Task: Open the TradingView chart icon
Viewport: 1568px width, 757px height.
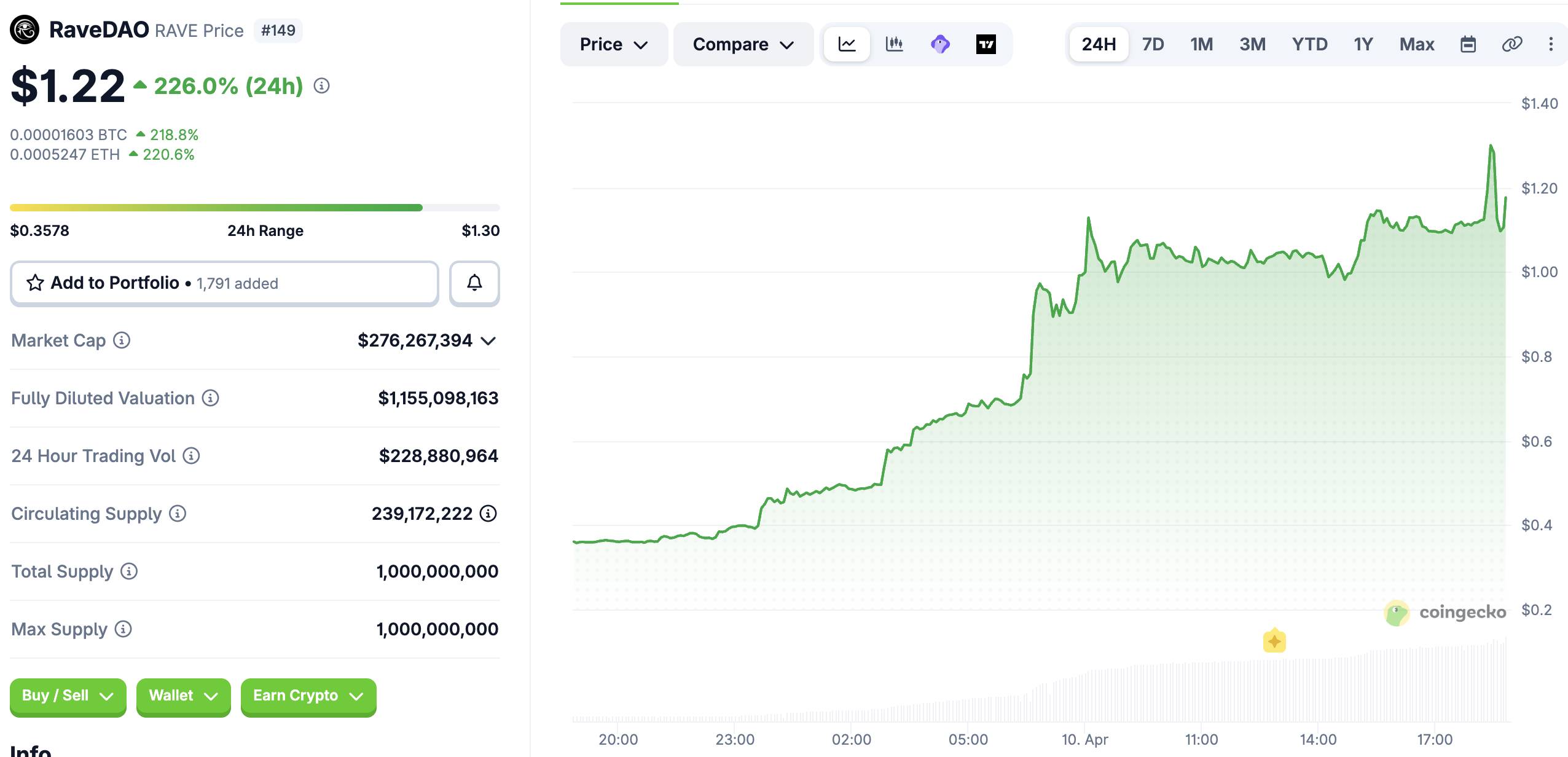Action: [x=986, y=44]
